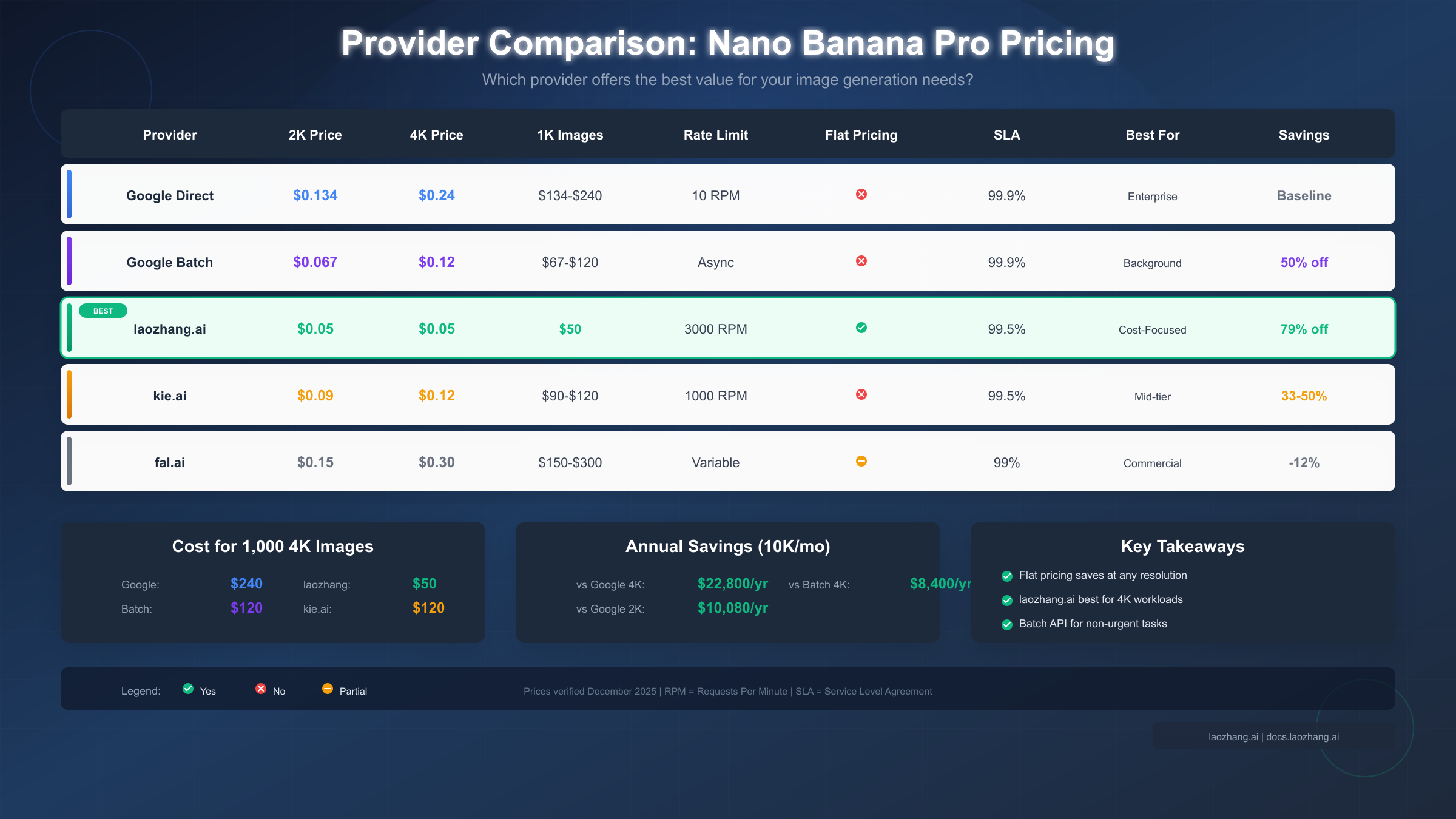1456x819 pixels.
Task: Select the Yes icon in the legend
Action: [187, 689]
